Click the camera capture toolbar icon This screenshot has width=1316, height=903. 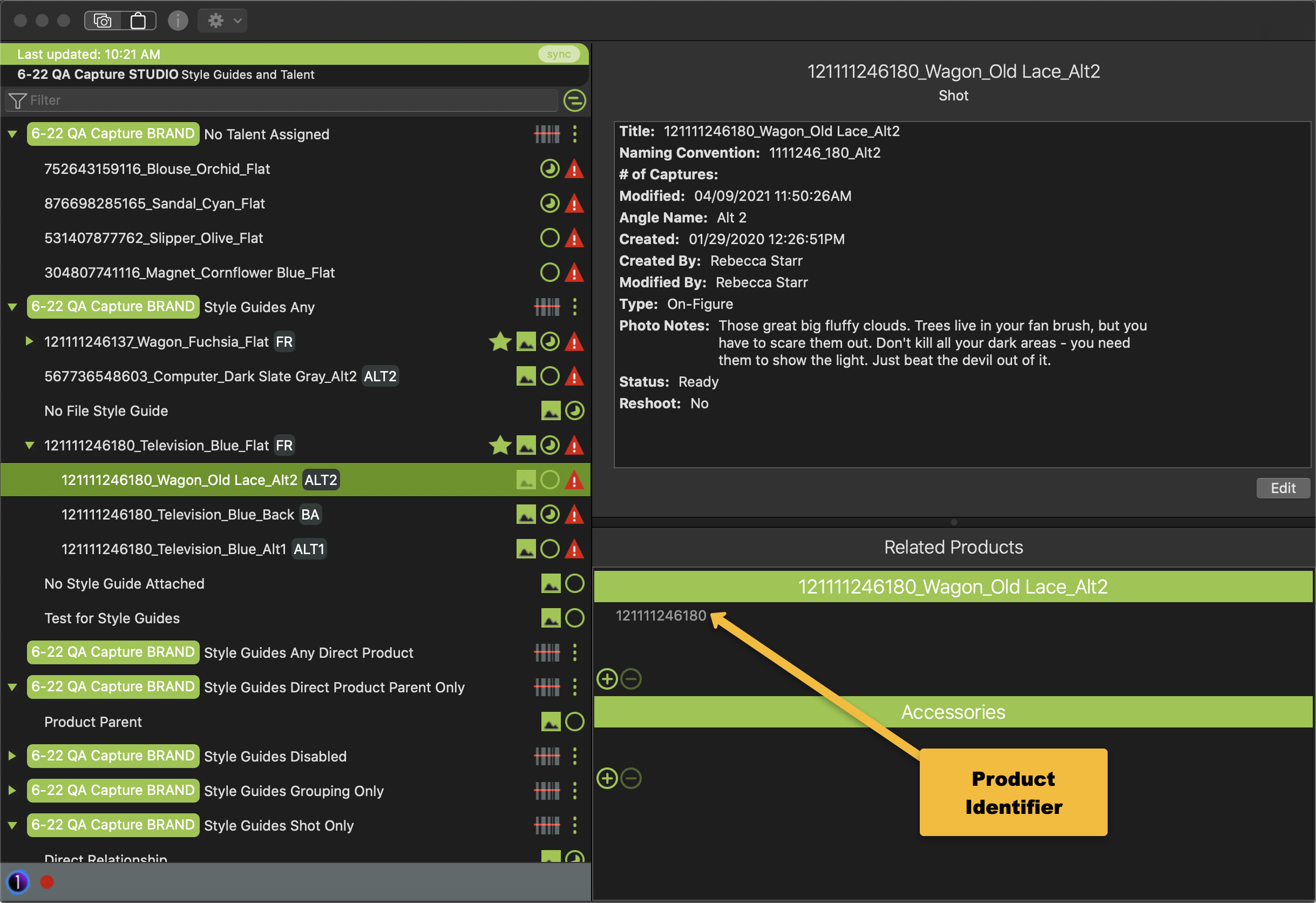[x=103, y=21]
